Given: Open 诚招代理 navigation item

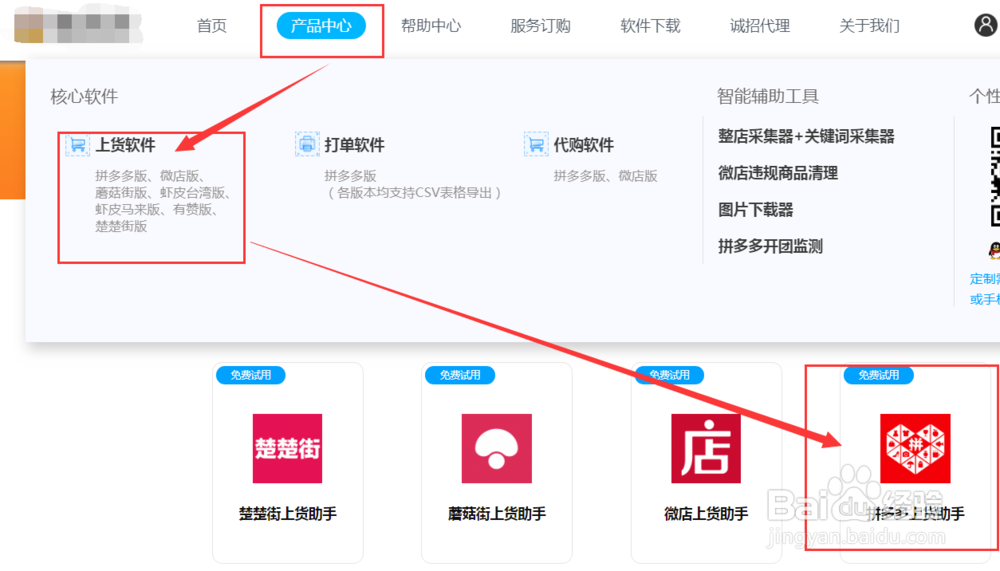Looking at the screenshot, I should [x=760, y=26].
